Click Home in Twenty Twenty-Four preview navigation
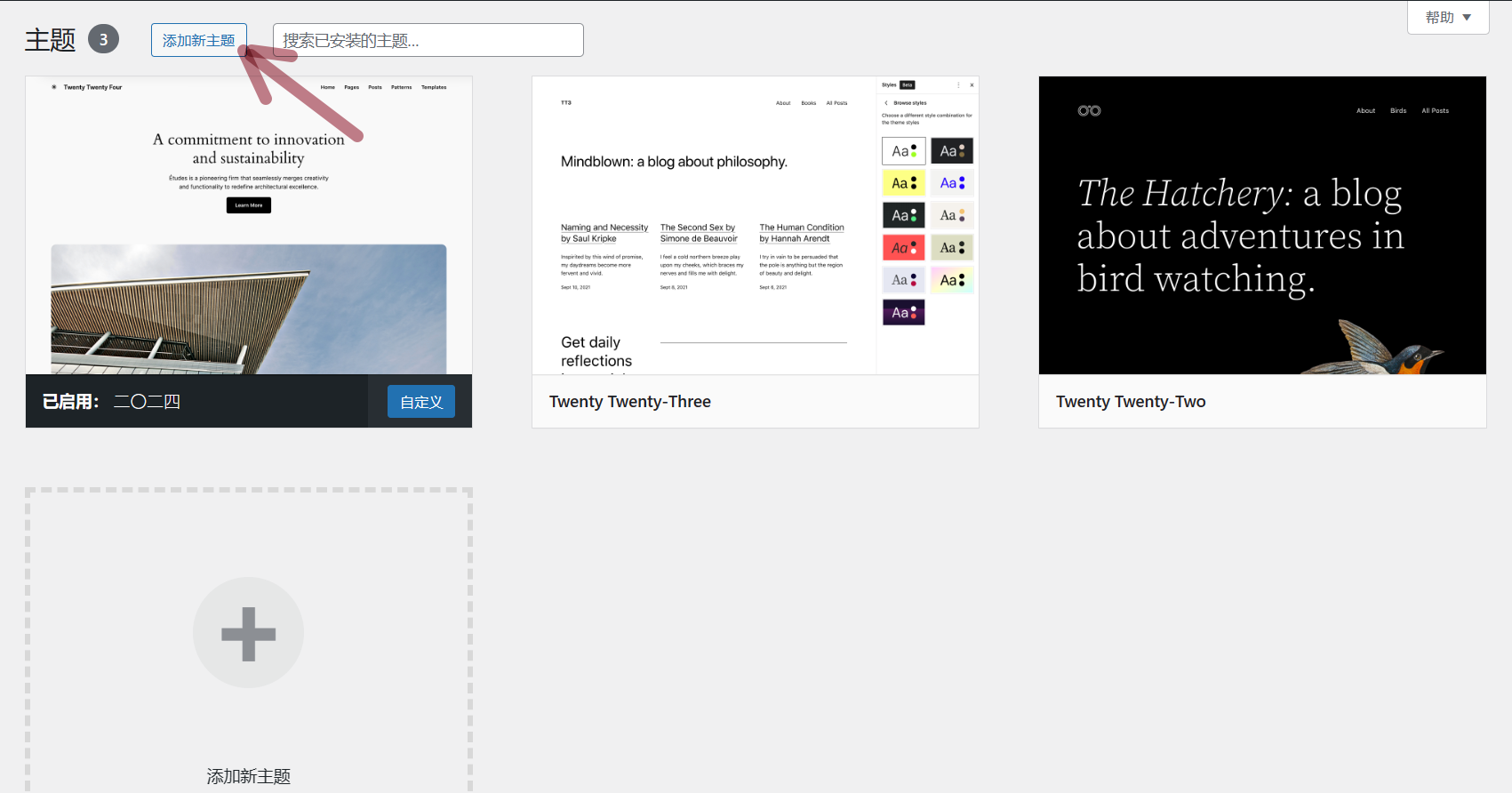This screenshot has height=793, width=1512. [328, 87]
